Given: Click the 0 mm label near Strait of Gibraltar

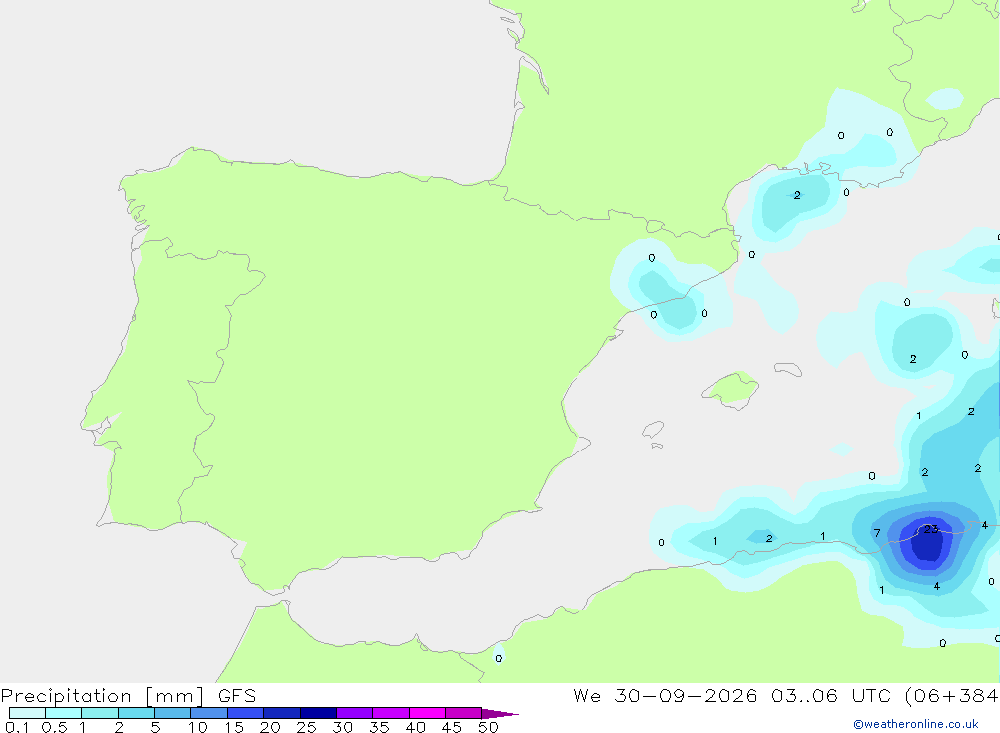Looking at the screenshot, I should [499, 658].
